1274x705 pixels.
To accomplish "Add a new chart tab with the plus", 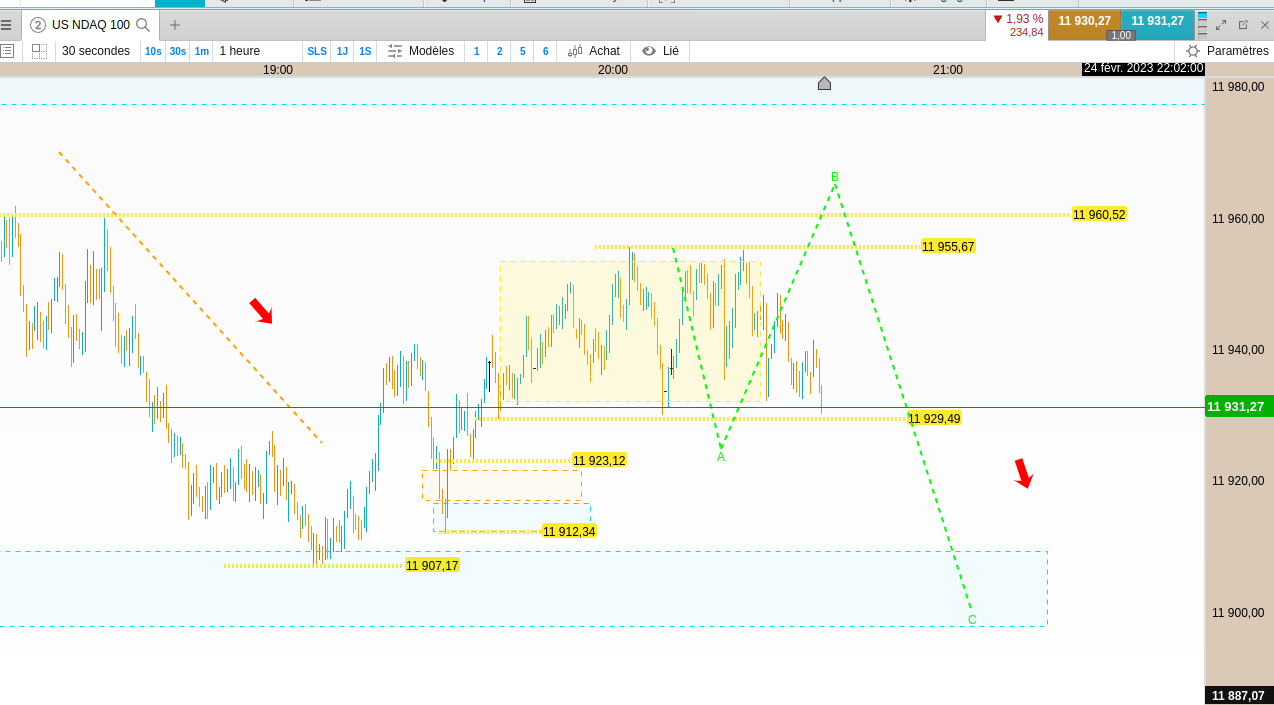I will click(175, 25).
